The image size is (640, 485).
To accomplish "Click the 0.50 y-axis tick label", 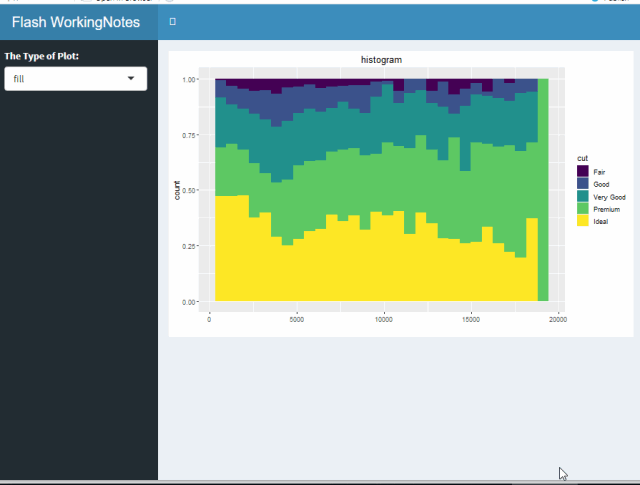I will click(189, 190).
